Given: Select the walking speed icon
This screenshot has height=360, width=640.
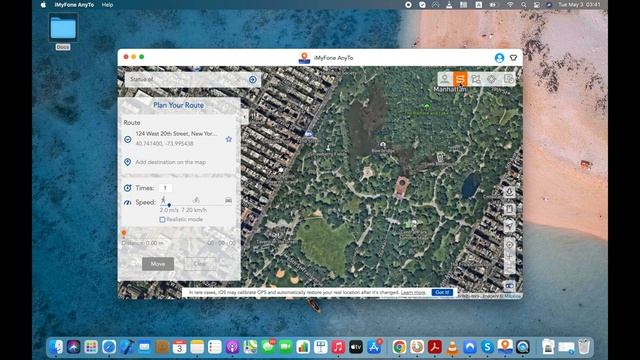Looking at the screenshot, I should tap(163, 200).
